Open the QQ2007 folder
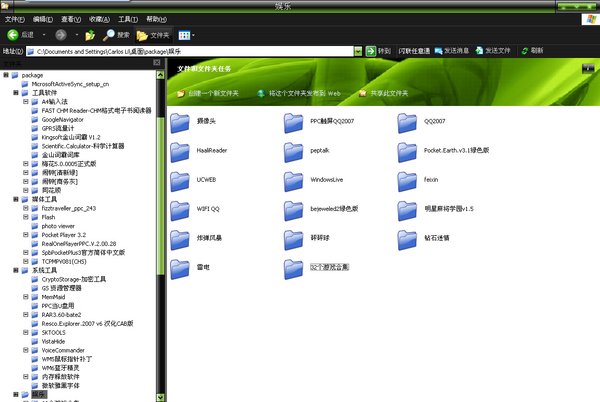Viewport: 600px width, 402px height. [x=409, y=121]
